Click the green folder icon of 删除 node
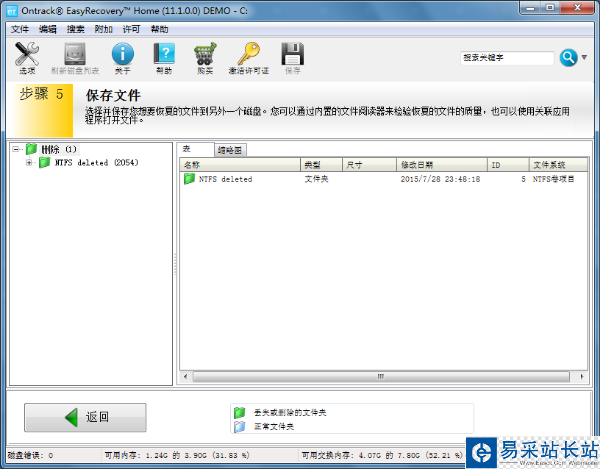 click(x=31, y=149)
